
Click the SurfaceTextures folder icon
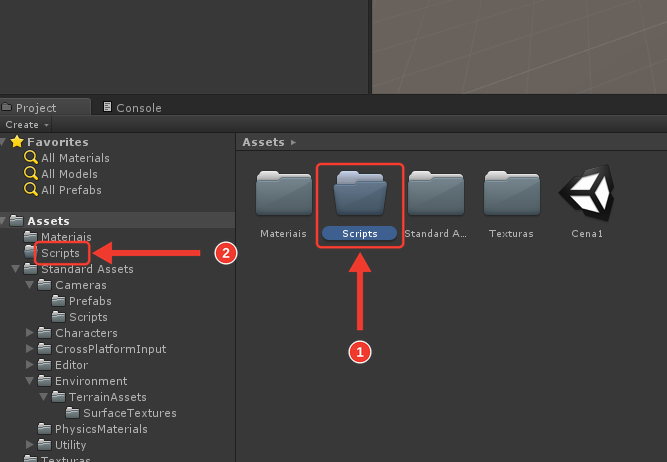(72, 413)
